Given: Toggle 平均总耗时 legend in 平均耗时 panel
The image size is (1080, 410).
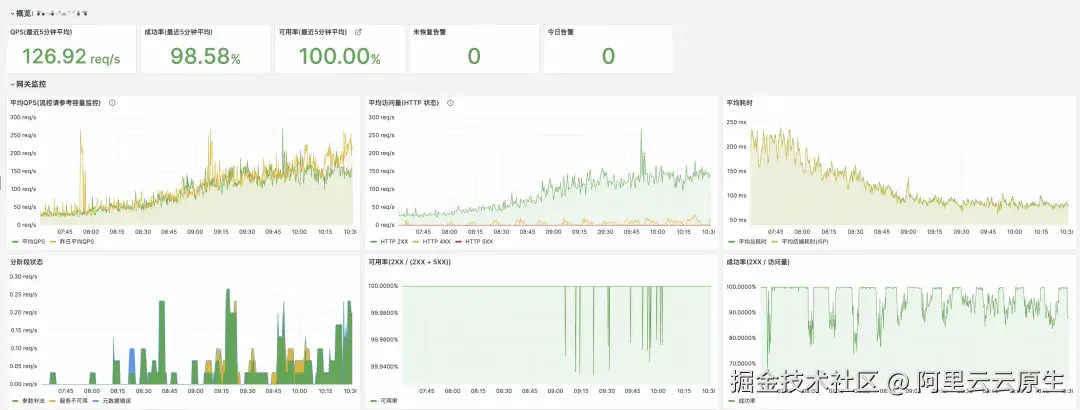Looking at the screenshot, I should tap(747, 242).
